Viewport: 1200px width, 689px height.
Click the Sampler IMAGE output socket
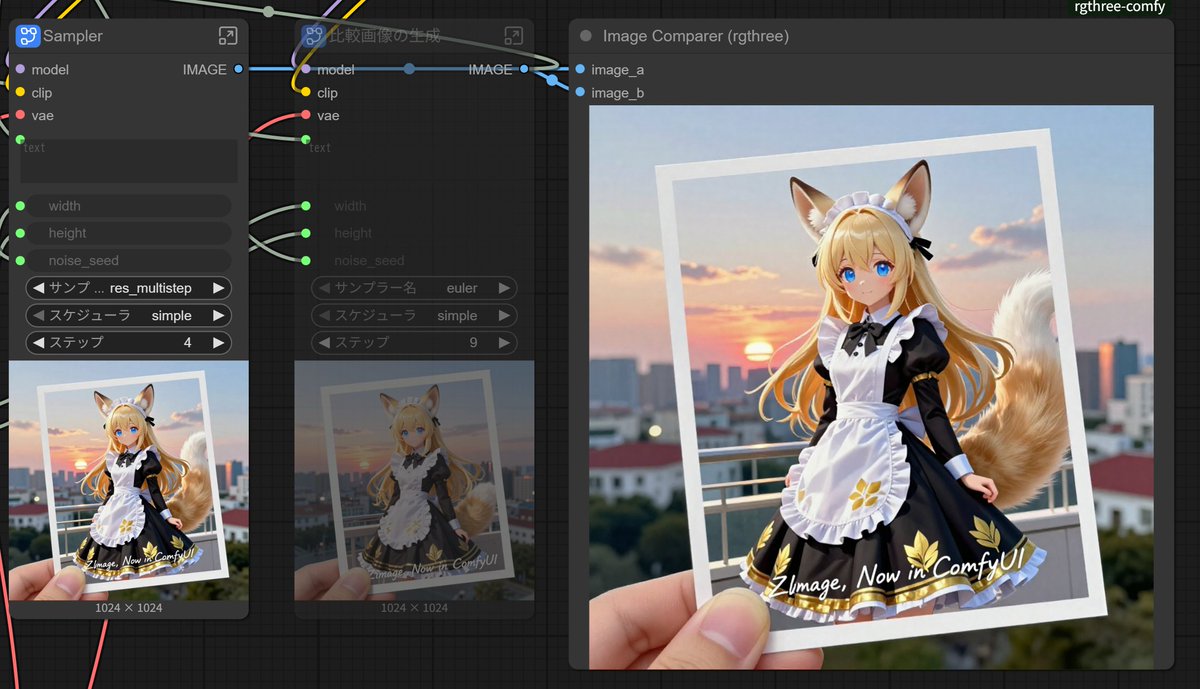coord(238,70)
